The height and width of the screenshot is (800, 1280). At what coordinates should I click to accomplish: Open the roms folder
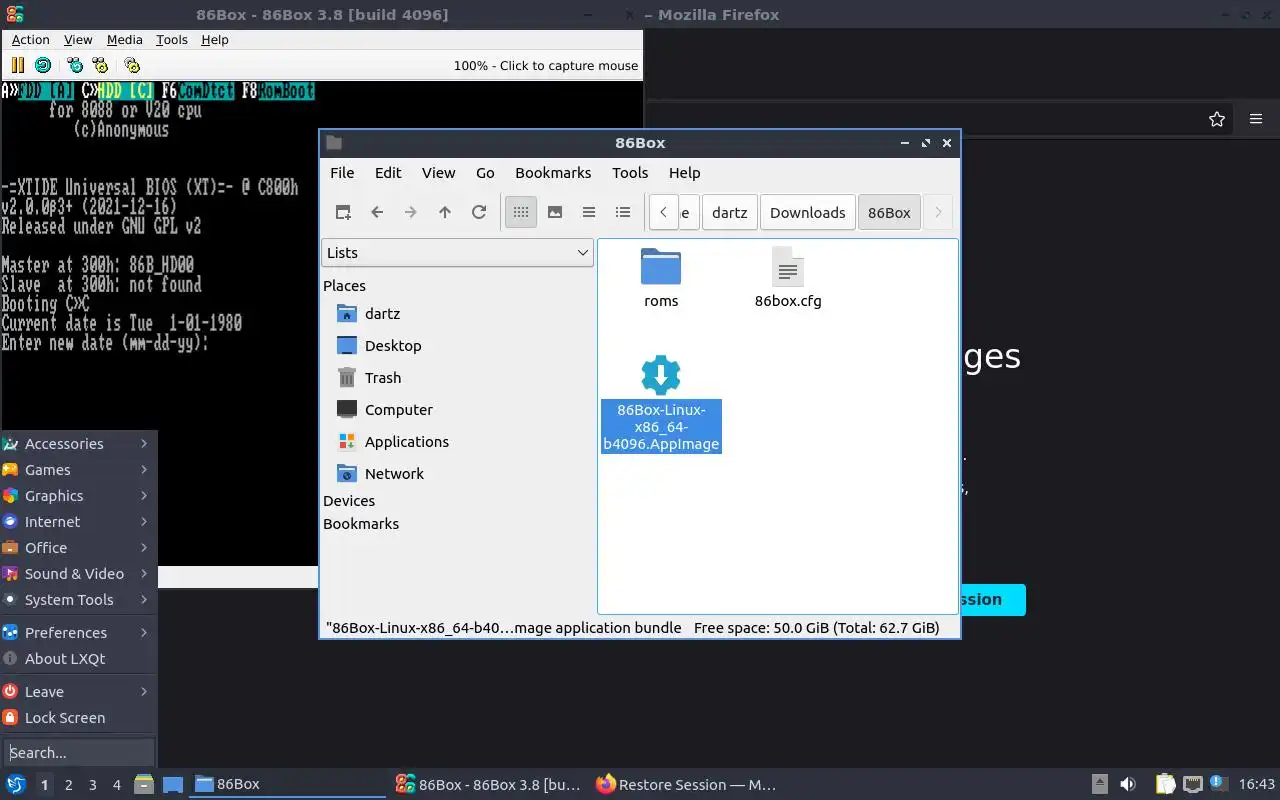(661, 278)
